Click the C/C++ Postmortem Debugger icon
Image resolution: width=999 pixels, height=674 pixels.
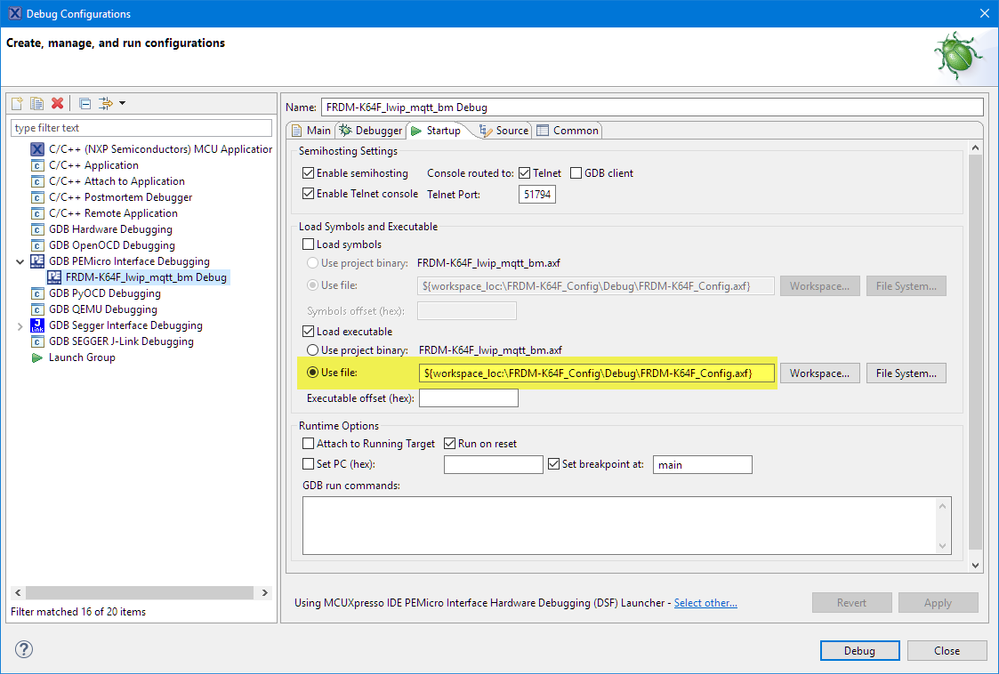[38, 197]
